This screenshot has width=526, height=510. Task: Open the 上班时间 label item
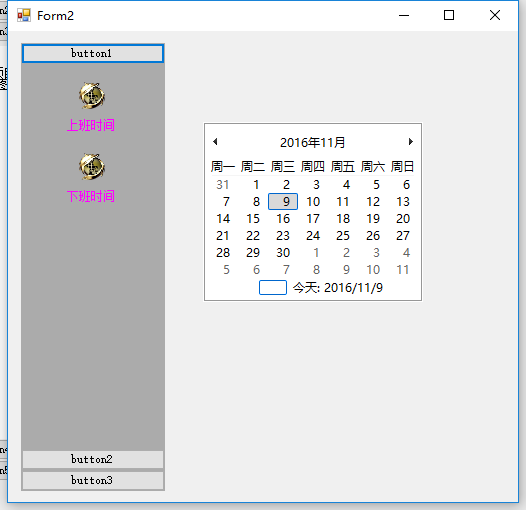(91, 125)
